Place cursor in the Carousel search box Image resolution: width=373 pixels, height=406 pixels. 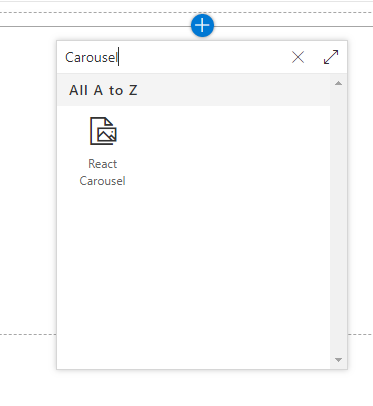point(173,57)
